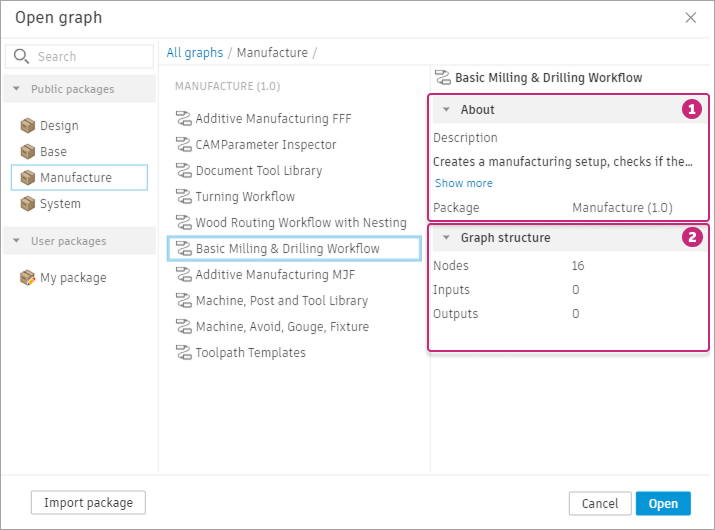Screen dimensions: 715x530
Task: Collapse the User packages section
Action: 16,240
